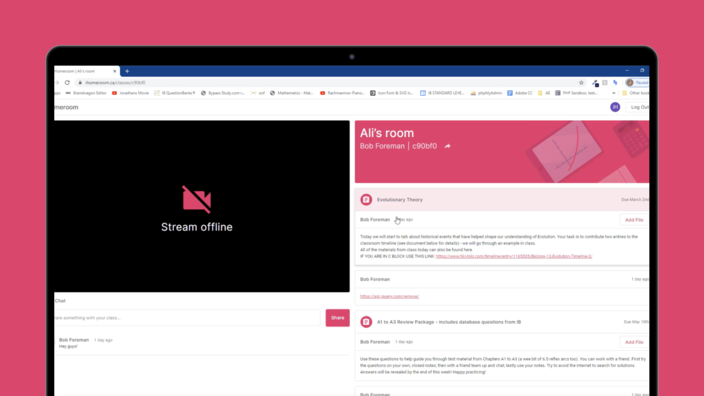Image resolution: width=704 pixels, height=396 pixels.
Task: Reload the page with the refresh icon
Action: click(67, 83)
